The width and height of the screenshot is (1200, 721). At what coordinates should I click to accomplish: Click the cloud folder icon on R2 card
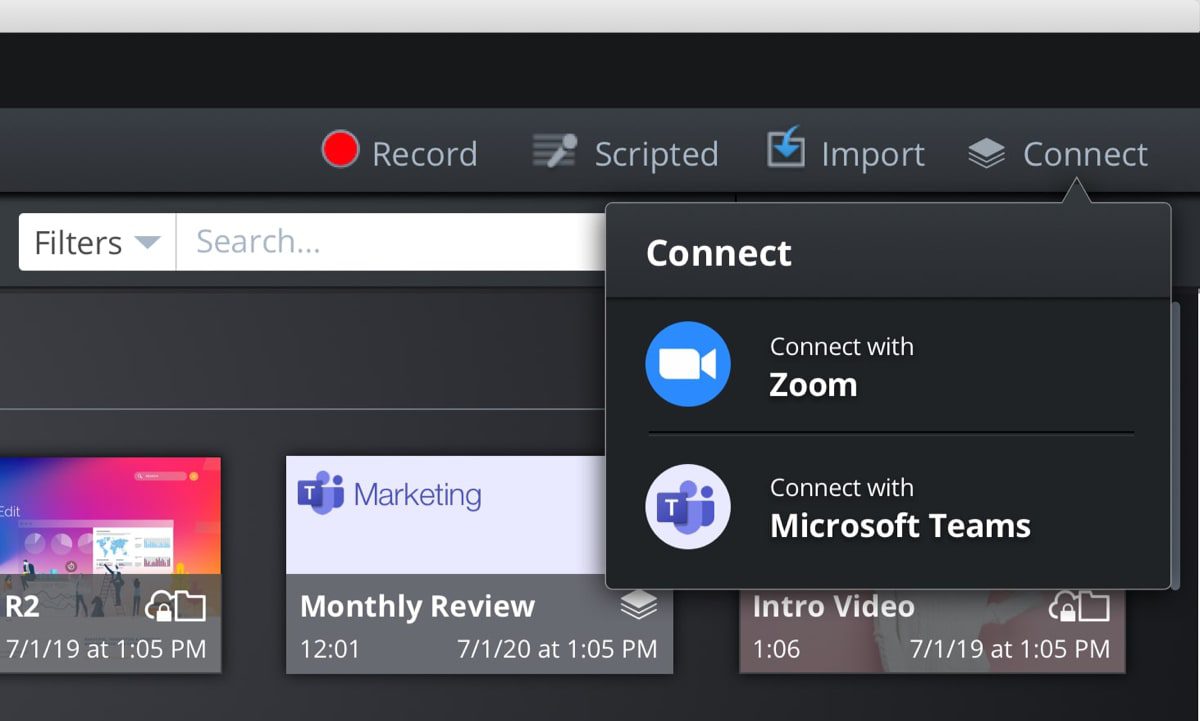click(175, 605)
